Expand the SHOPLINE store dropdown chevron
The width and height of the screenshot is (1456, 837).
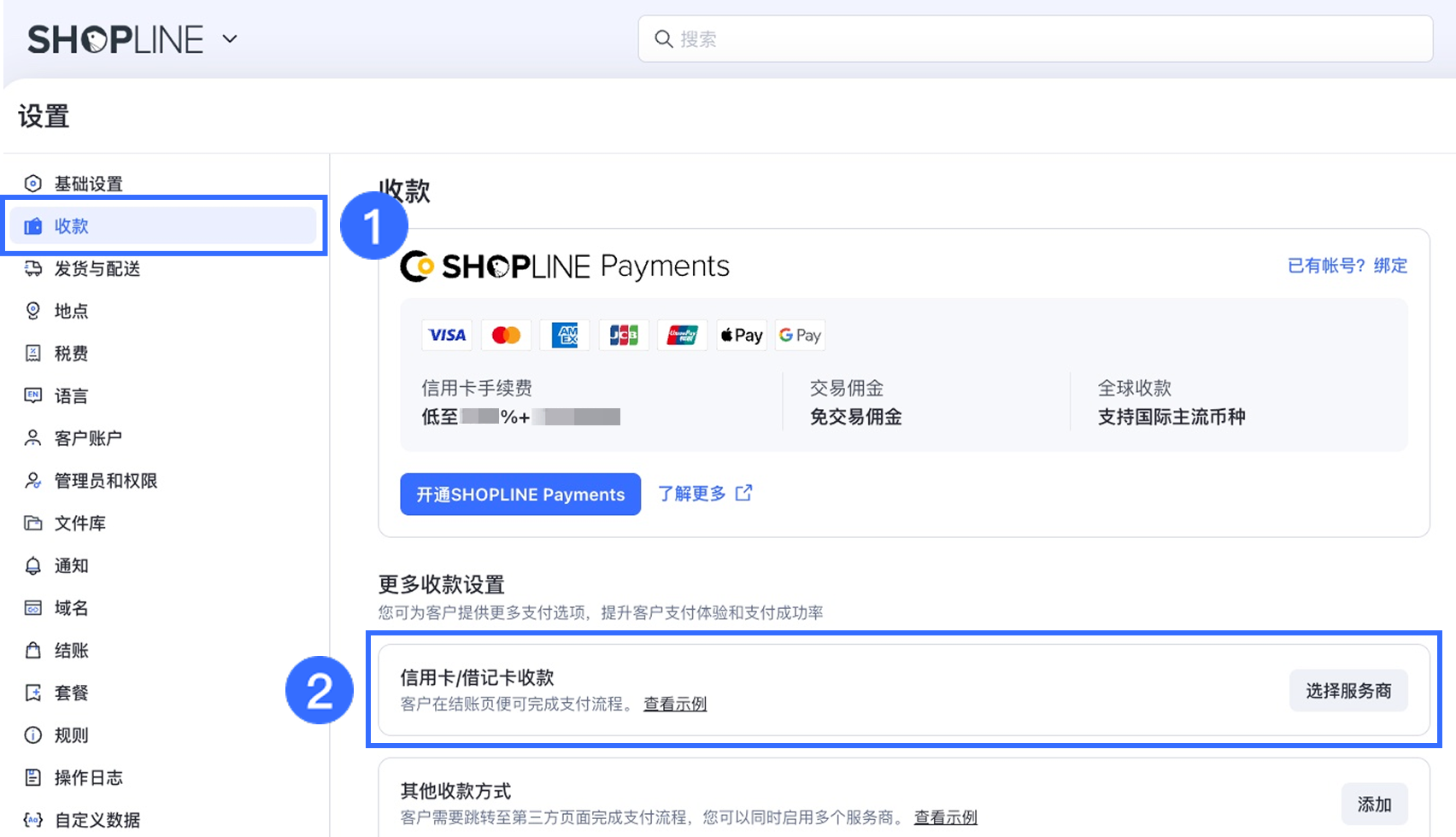pyautogui.click(x=230, y=39)
